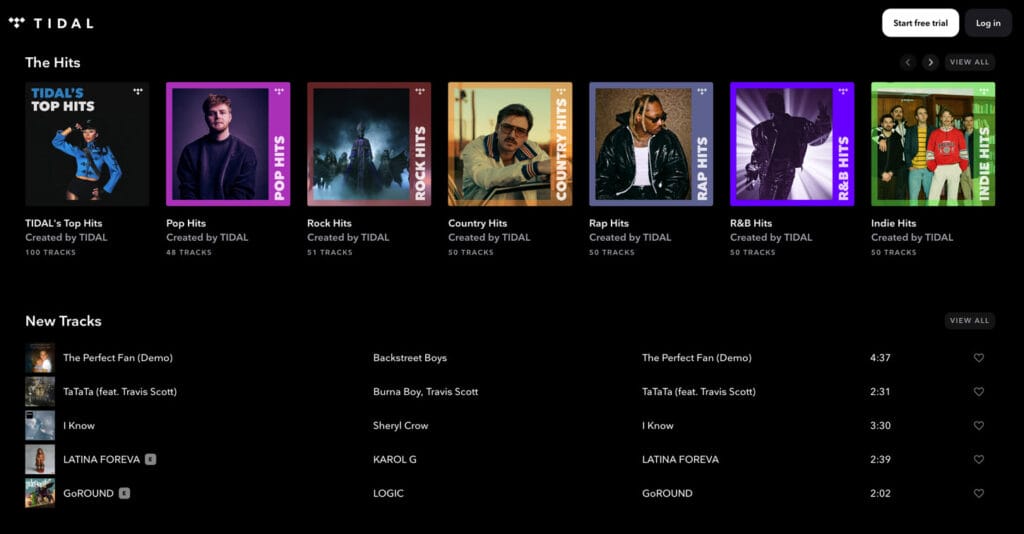Open Backstreet Boys artist page
Viewport: 1024px width, 534px height.
click(410, 358)
